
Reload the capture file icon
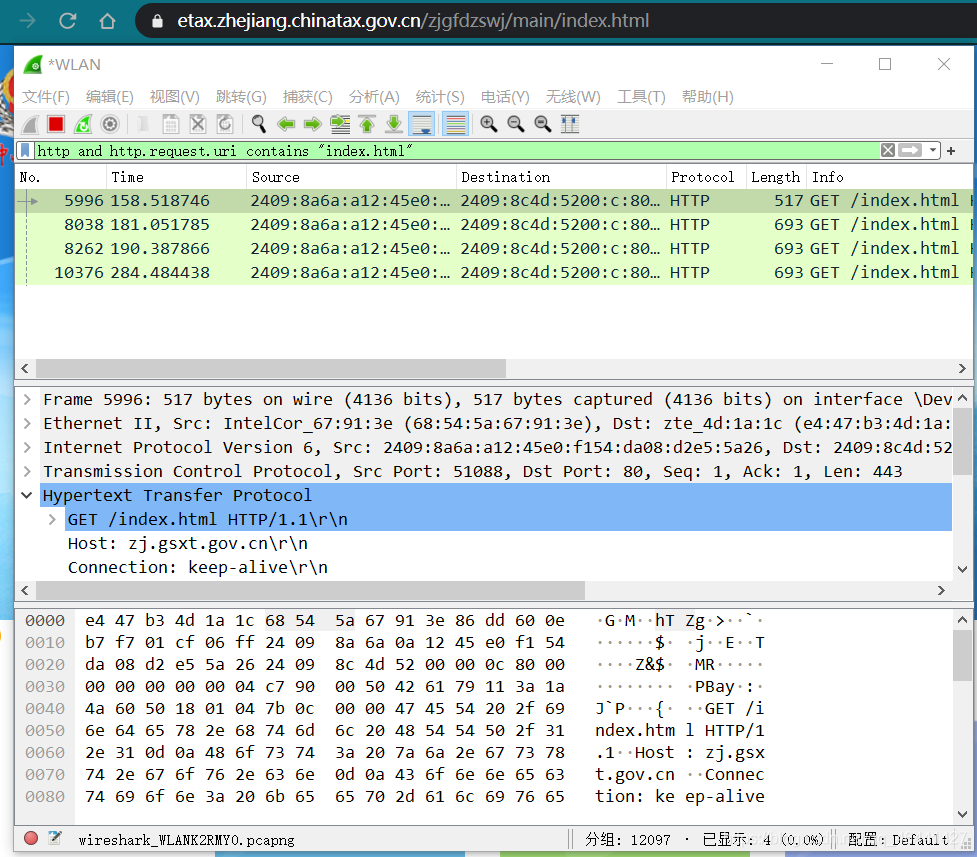[224, 125]
